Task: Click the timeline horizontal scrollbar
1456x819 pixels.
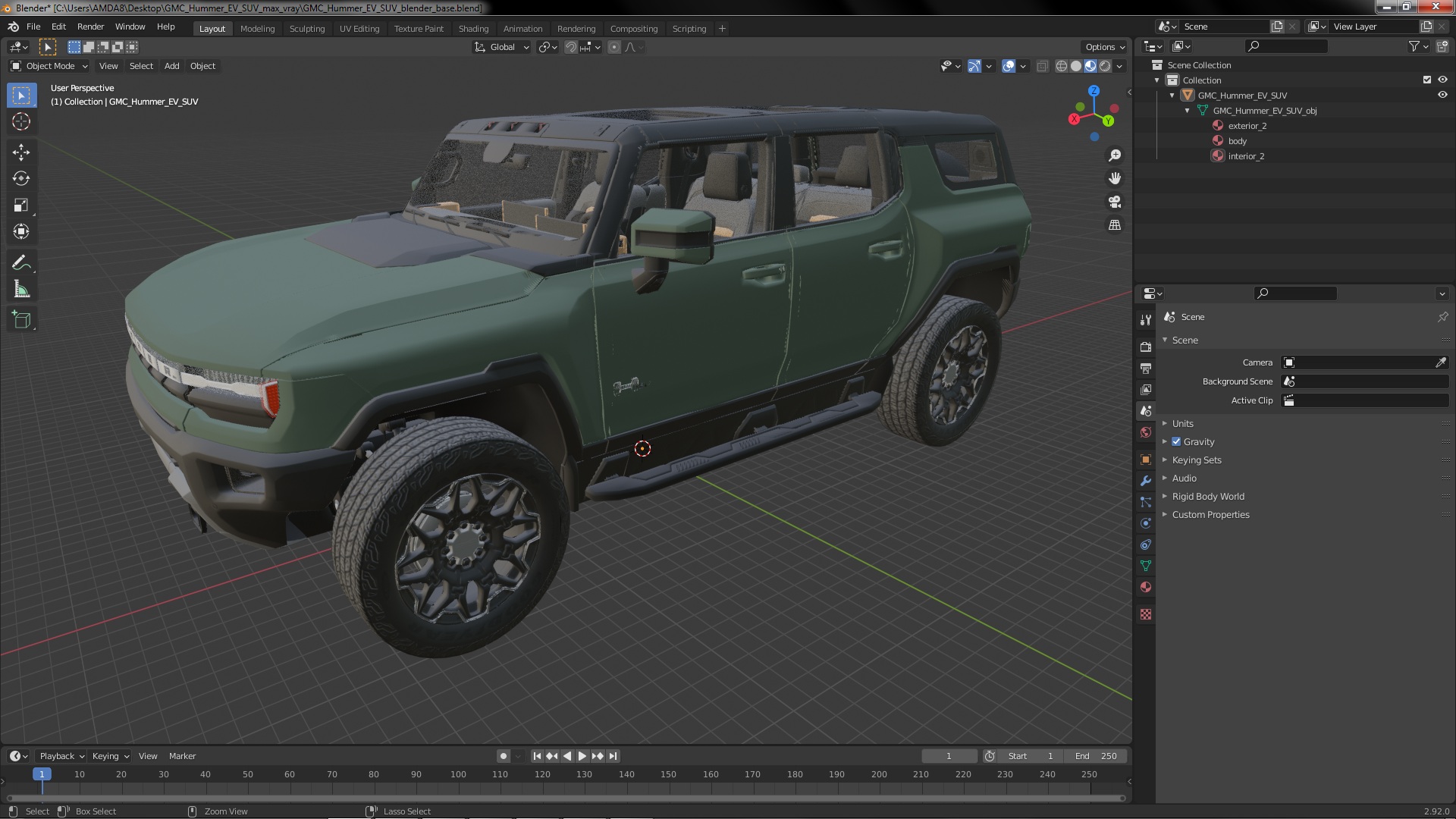Action: [566, 798]
